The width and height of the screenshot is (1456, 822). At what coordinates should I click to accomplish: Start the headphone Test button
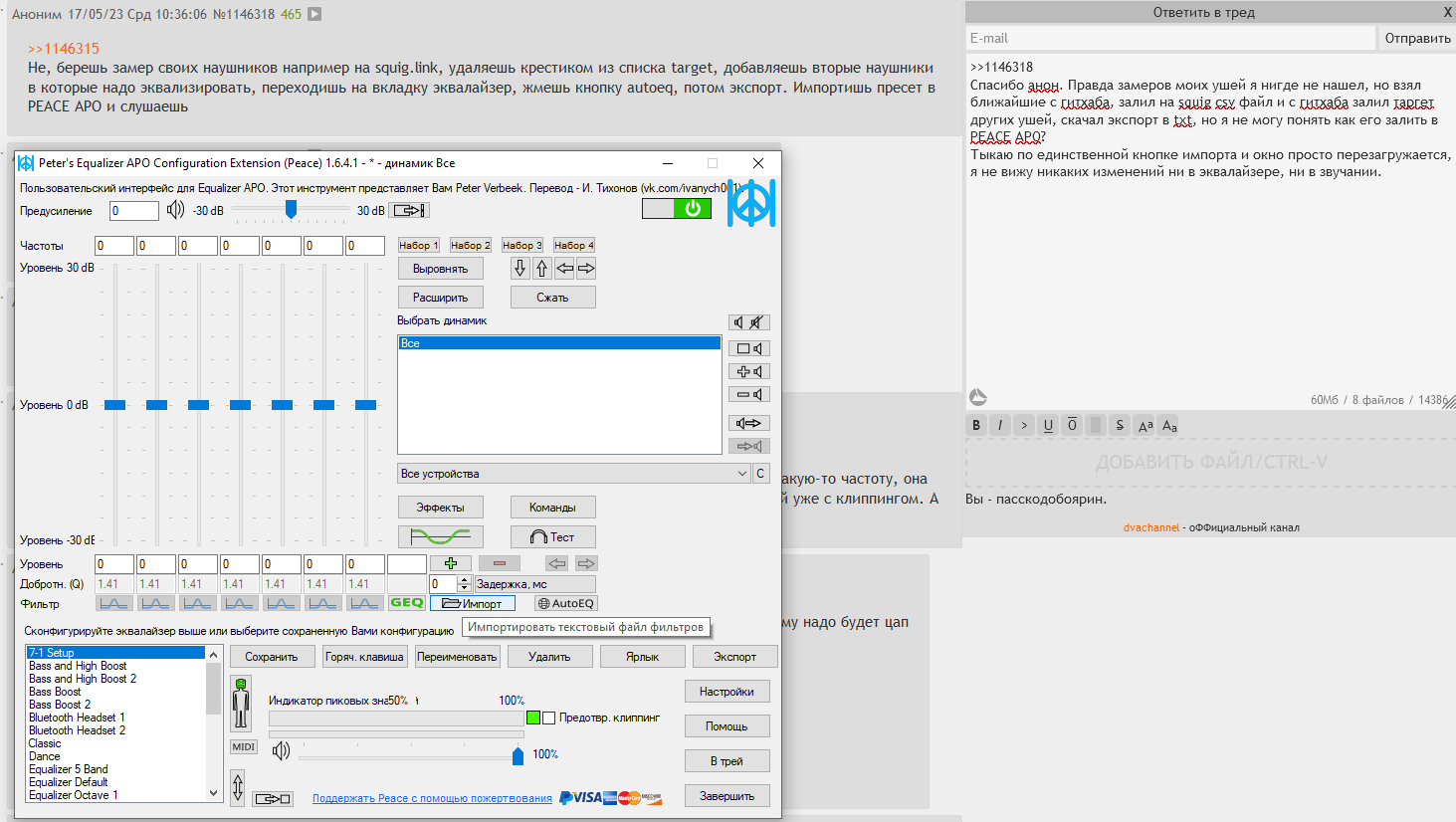coord(552,536)
